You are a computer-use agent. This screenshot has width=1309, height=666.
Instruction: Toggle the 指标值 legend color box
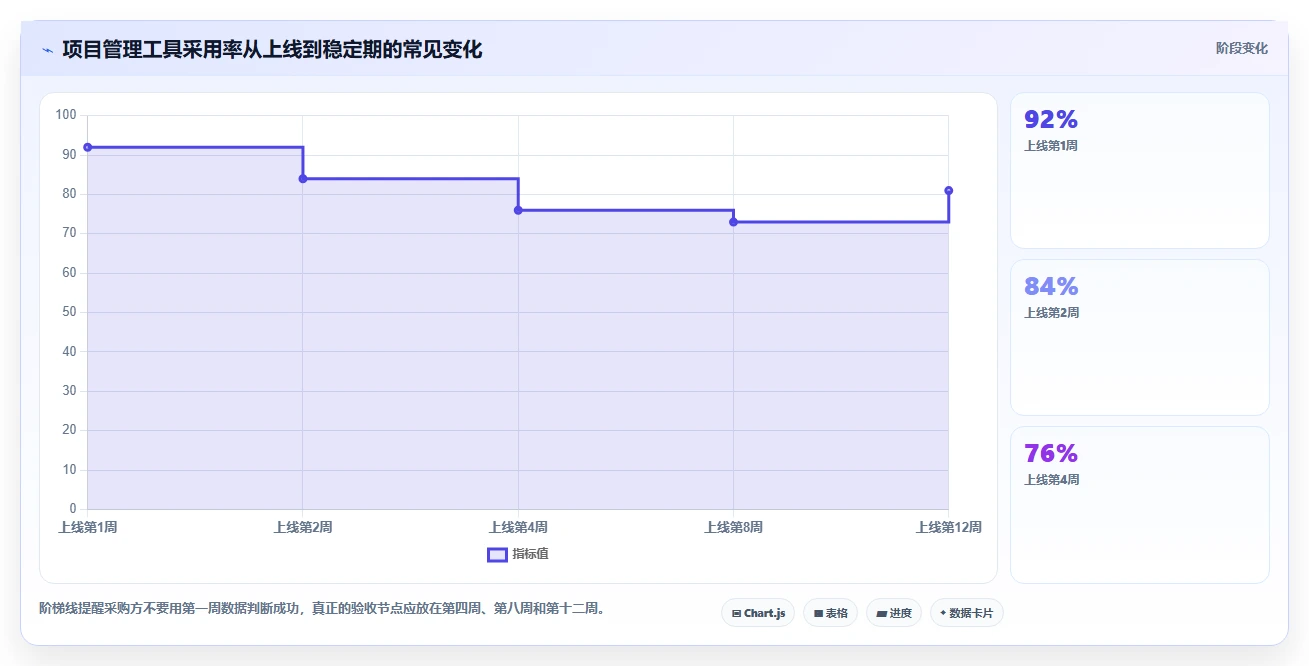[497, 554]
